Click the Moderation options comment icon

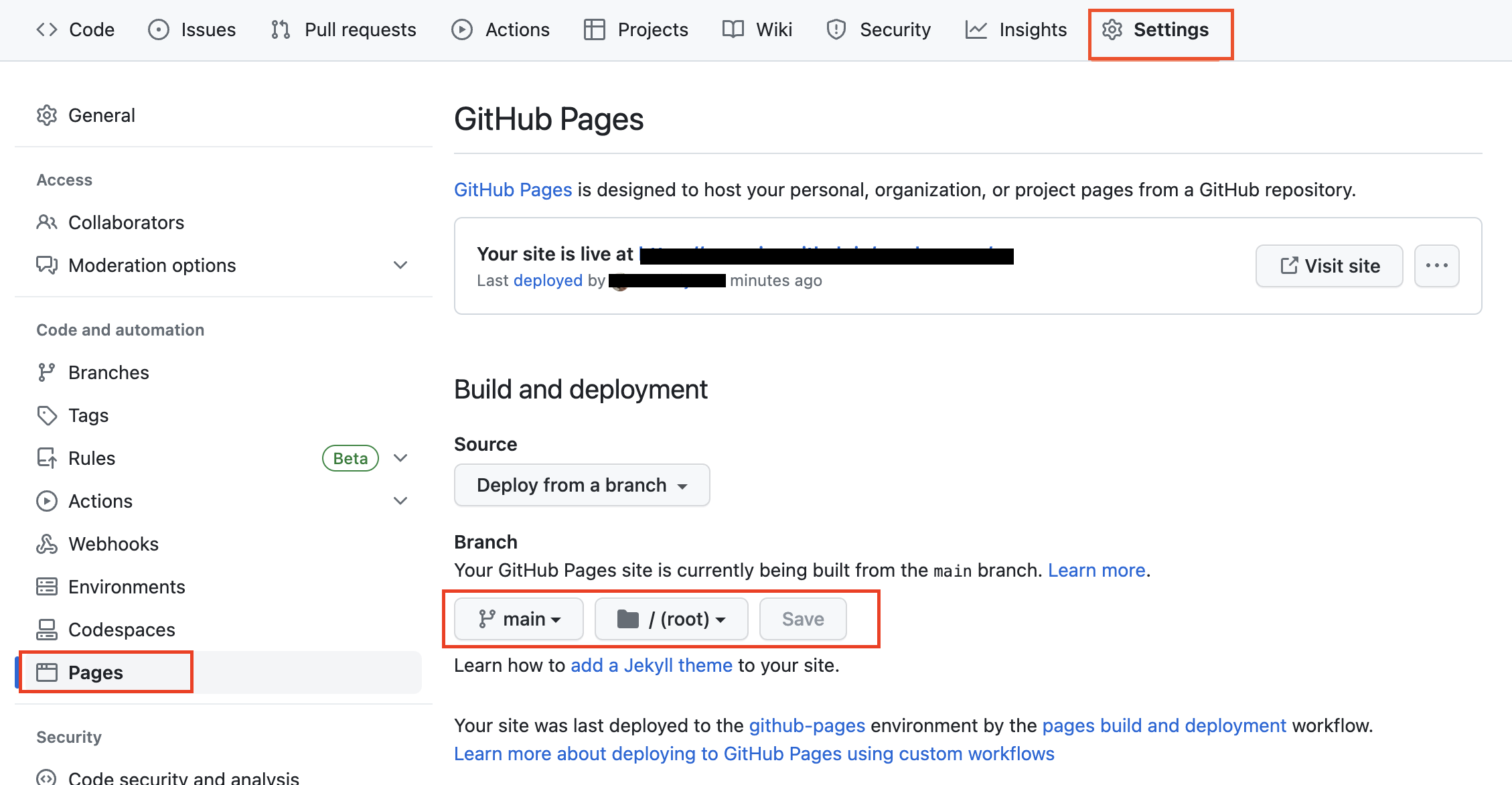[x=47, y=265]
